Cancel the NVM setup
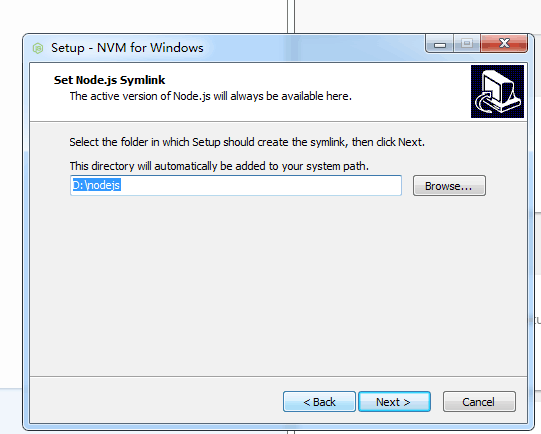 click(479, 402)
